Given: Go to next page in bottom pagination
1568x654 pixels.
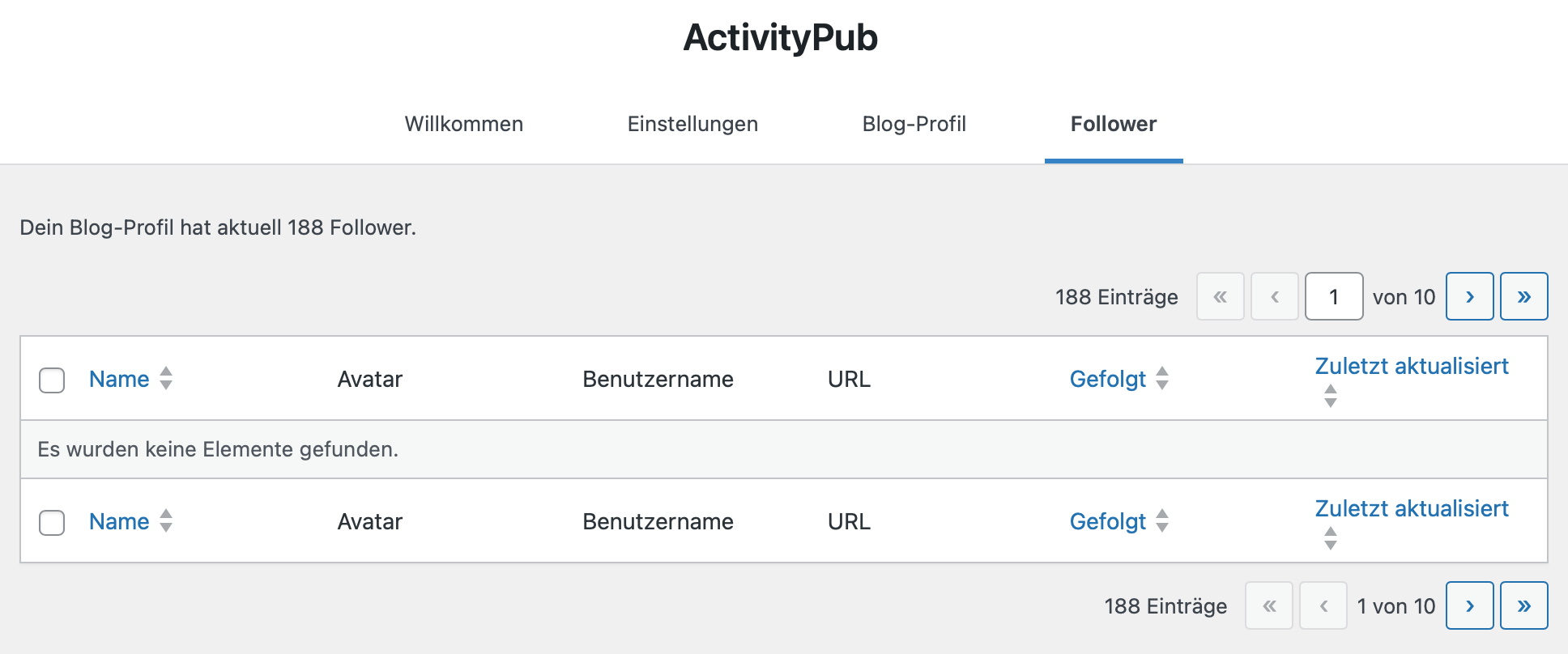Looking at the screenshot, I should [x=1469, y=605].
